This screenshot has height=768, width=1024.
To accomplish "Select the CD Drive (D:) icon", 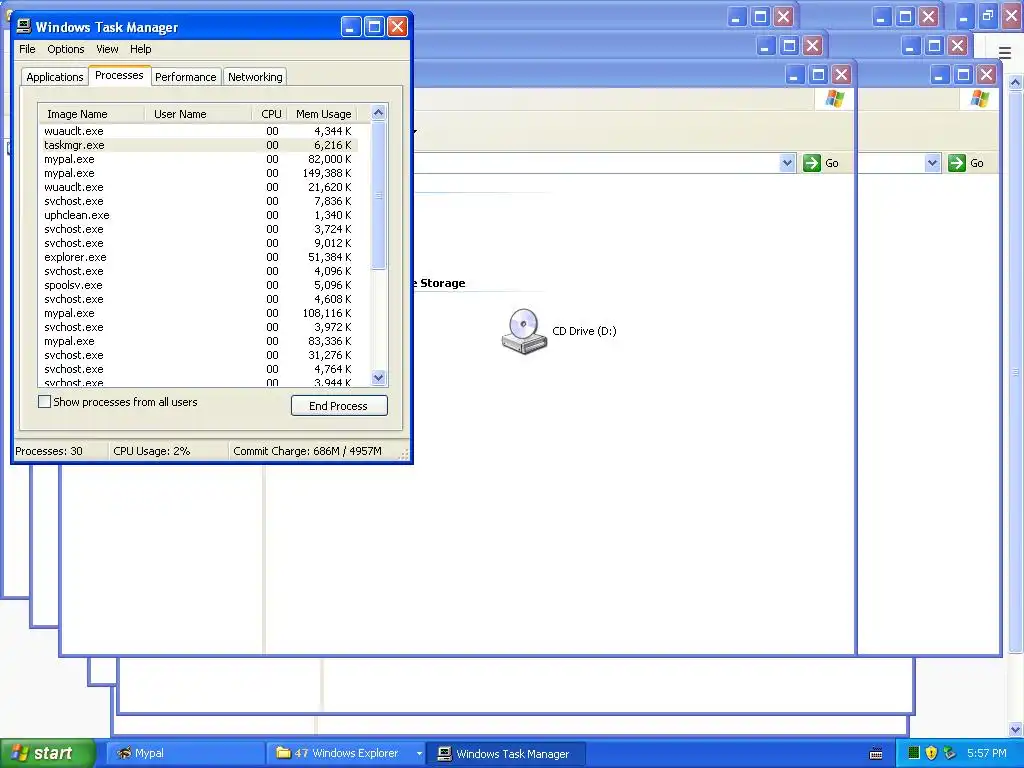I will [x=524, y=331].
